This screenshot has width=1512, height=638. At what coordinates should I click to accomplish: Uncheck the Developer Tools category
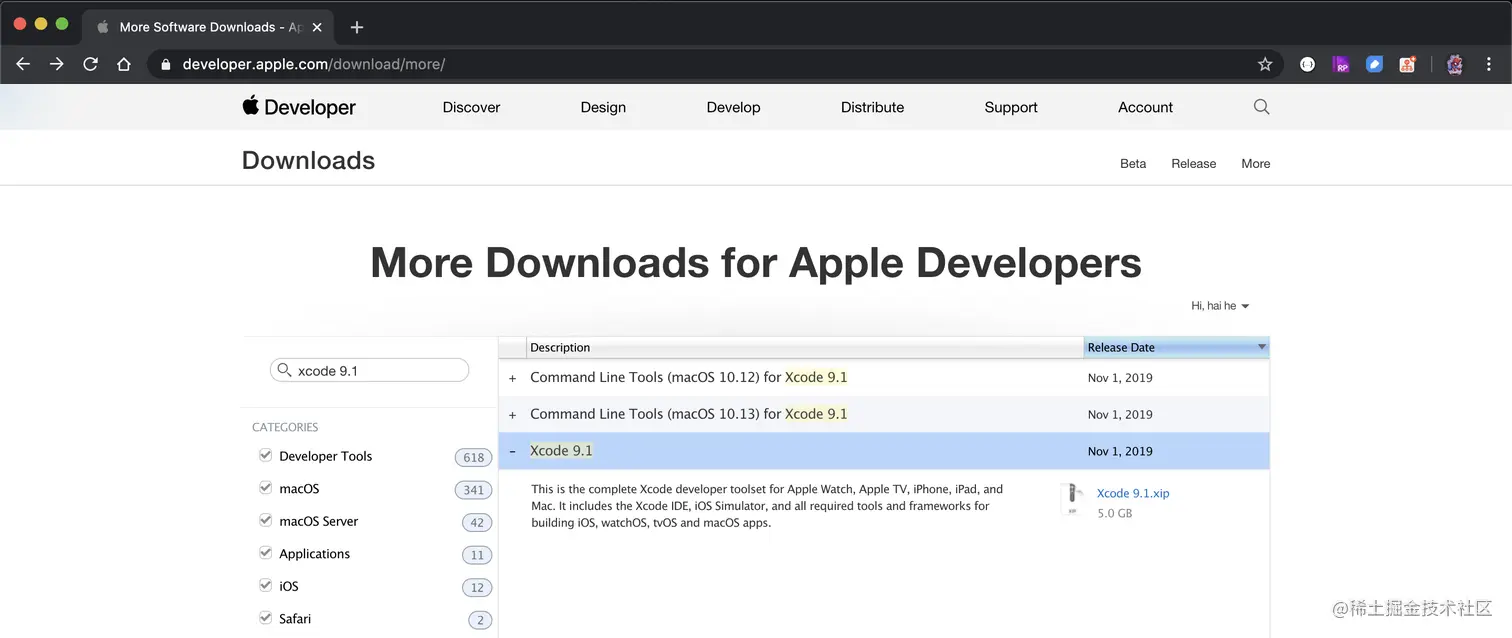pos(265,455)
